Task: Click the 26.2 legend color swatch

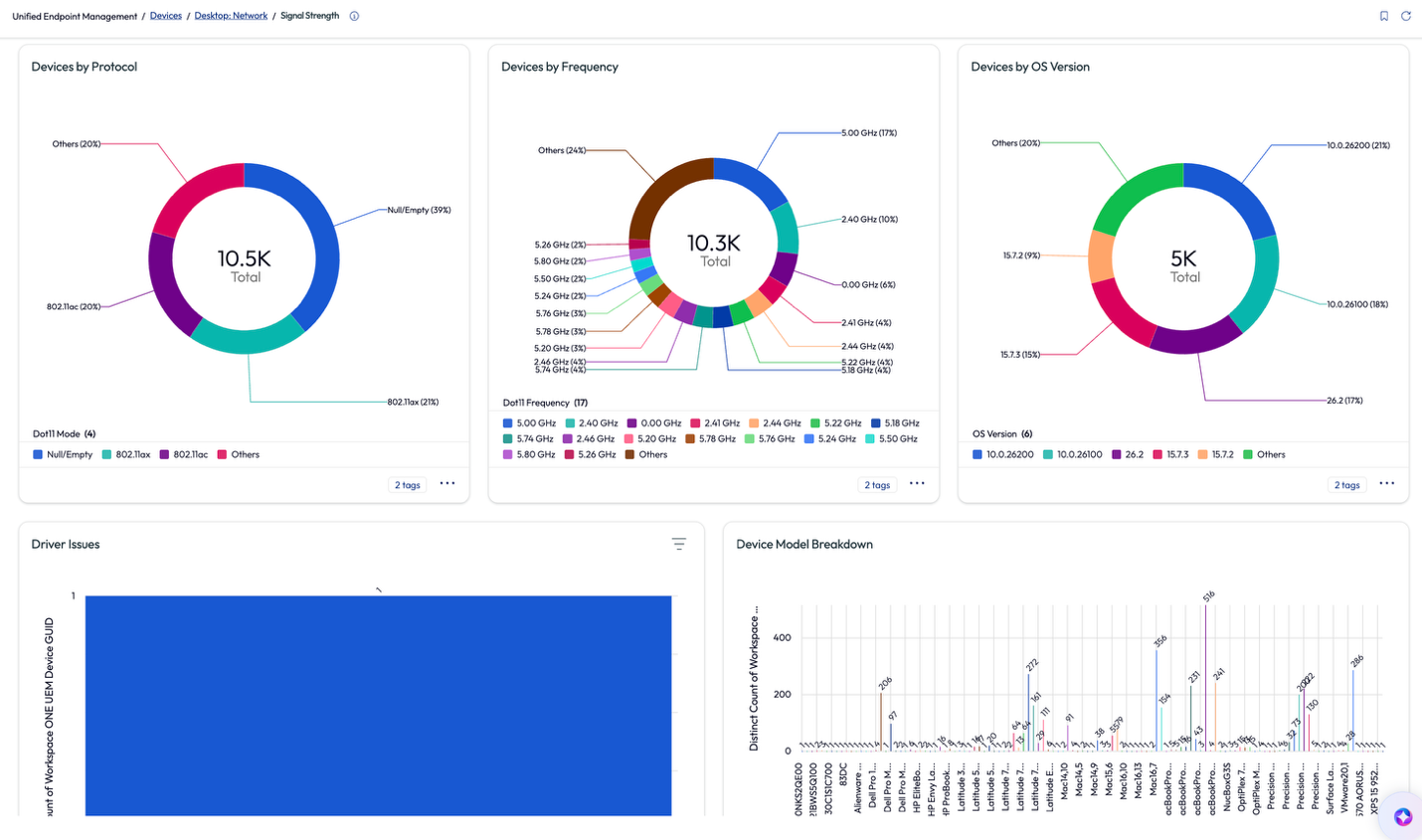Action: 1117,454
